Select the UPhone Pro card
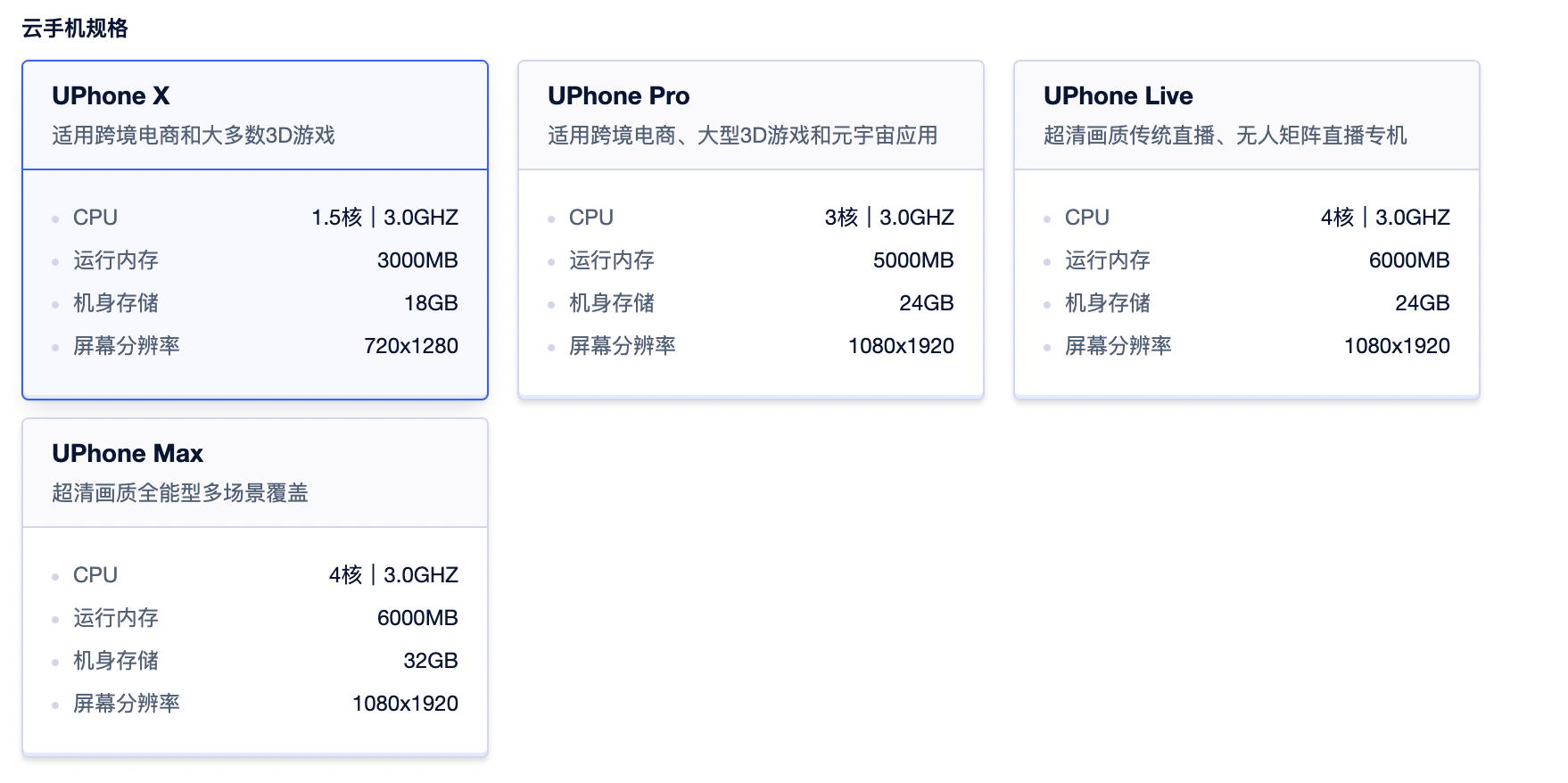 coord(750,227)
